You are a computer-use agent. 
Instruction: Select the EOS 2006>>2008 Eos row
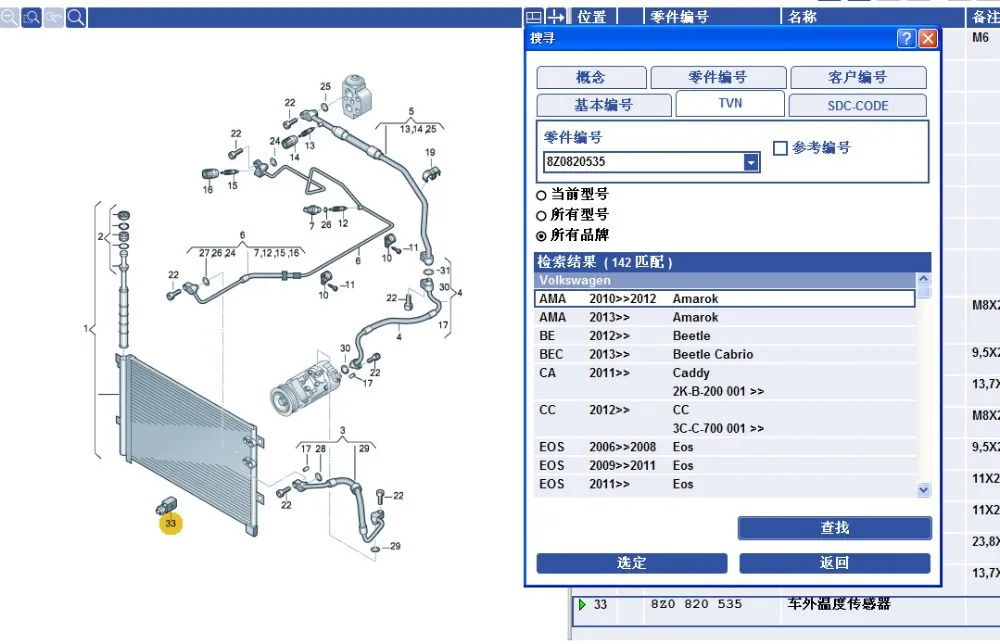pyautogui.click(x=724, y=446)
